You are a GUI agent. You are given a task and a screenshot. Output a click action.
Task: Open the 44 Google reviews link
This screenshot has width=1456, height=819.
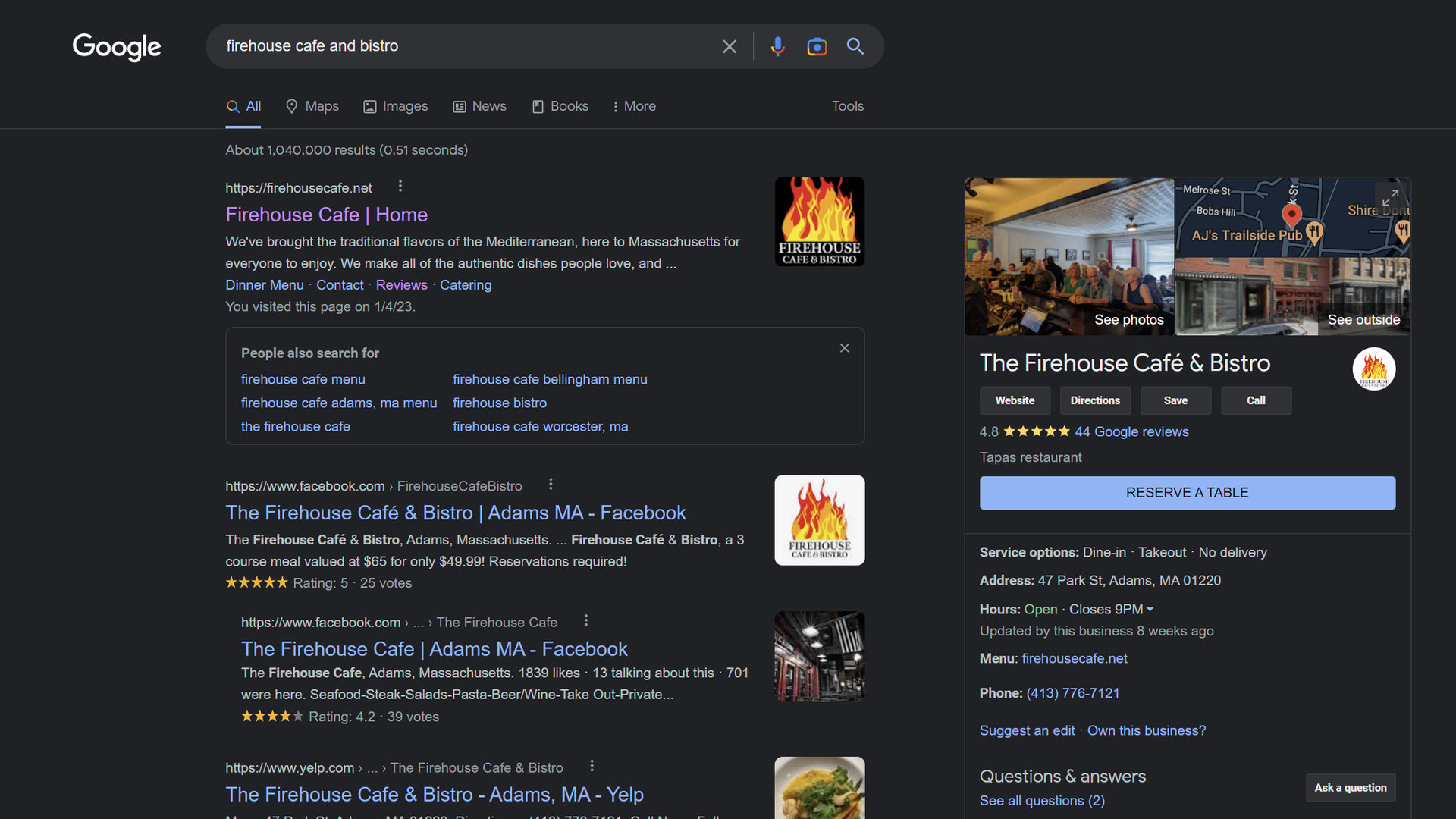(x=1131, y=431)
